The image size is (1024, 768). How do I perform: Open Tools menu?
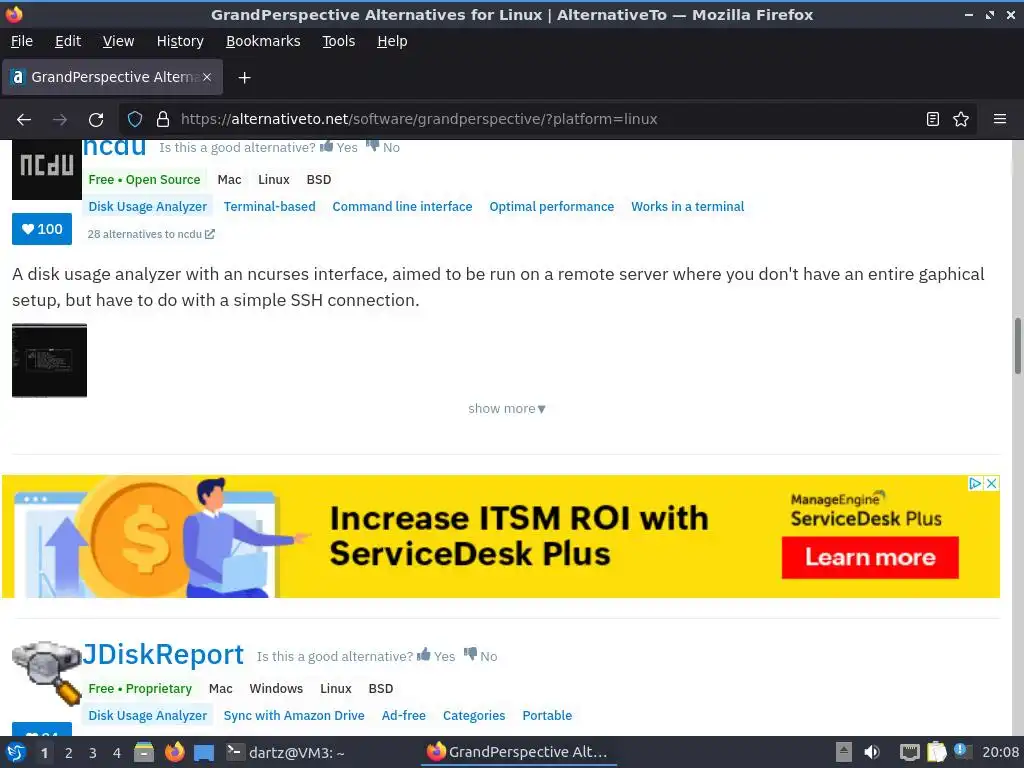coord(338,41)
